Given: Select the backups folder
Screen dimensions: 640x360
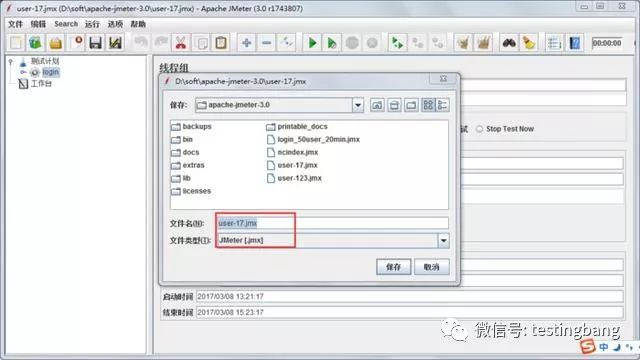Looking at the screenshot, I should coord(191,127).
